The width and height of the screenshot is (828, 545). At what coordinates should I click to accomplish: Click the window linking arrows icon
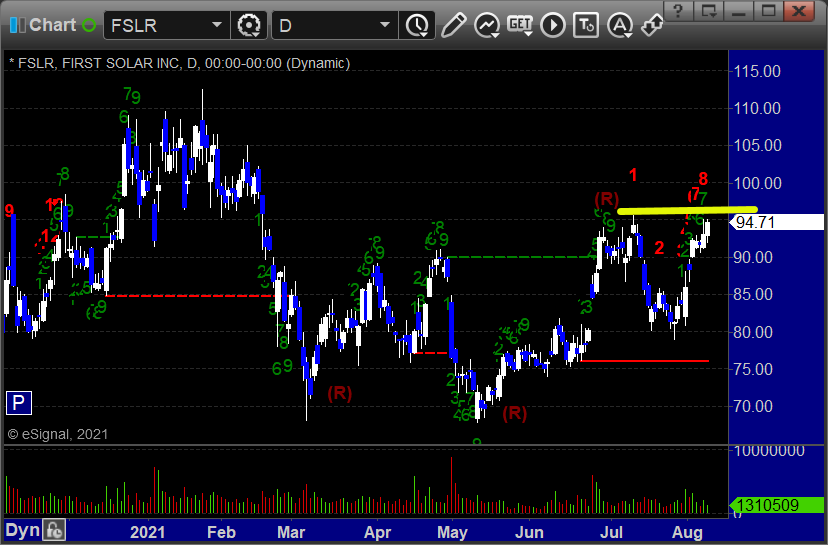(x=652, y=25)
